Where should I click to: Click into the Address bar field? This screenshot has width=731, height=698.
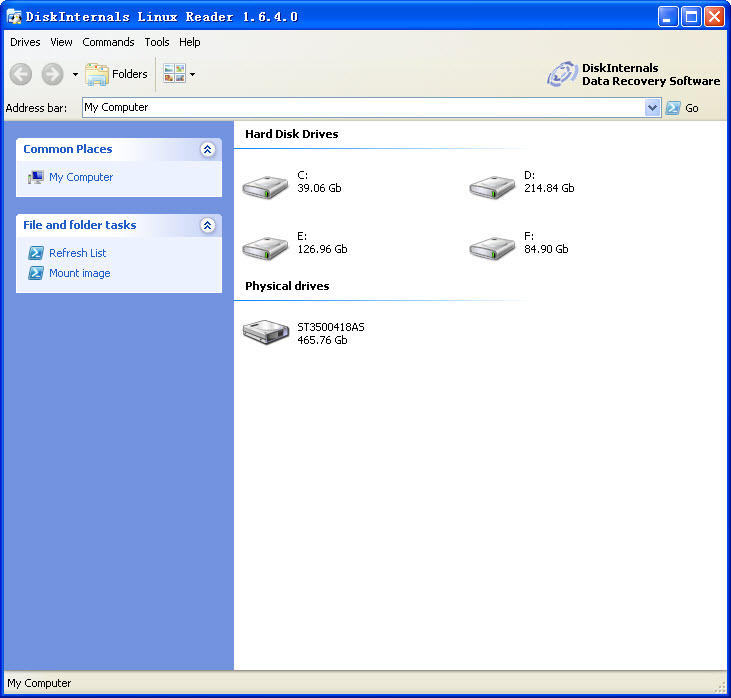click(360, 108)
